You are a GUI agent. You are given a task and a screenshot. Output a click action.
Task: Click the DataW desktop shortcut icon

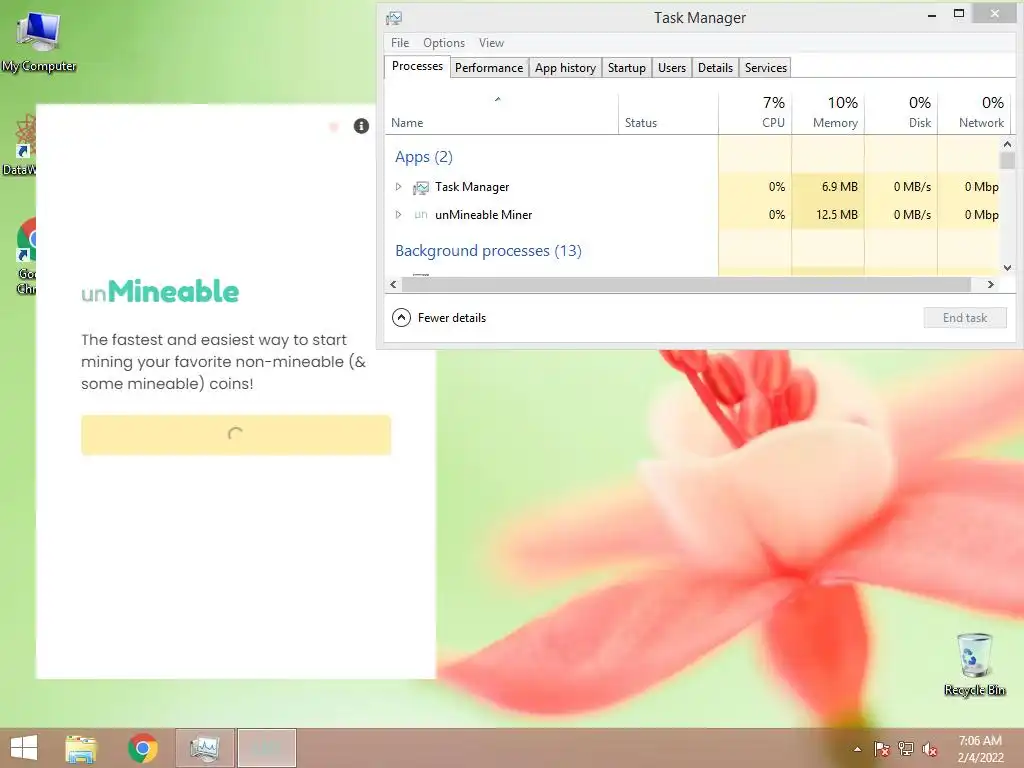[x=22, y=145]
